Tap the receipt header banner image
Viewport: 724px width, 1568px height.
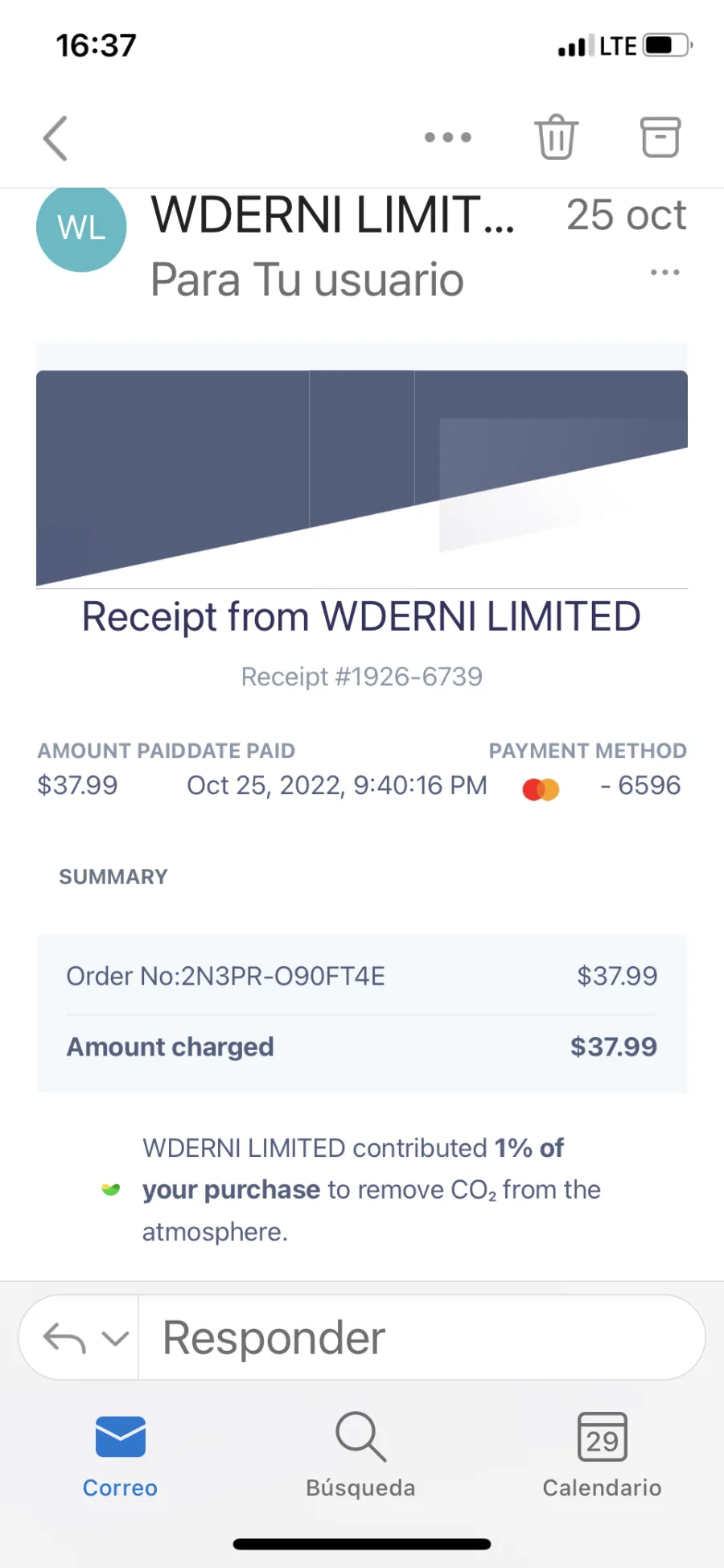tap(362, 478)
